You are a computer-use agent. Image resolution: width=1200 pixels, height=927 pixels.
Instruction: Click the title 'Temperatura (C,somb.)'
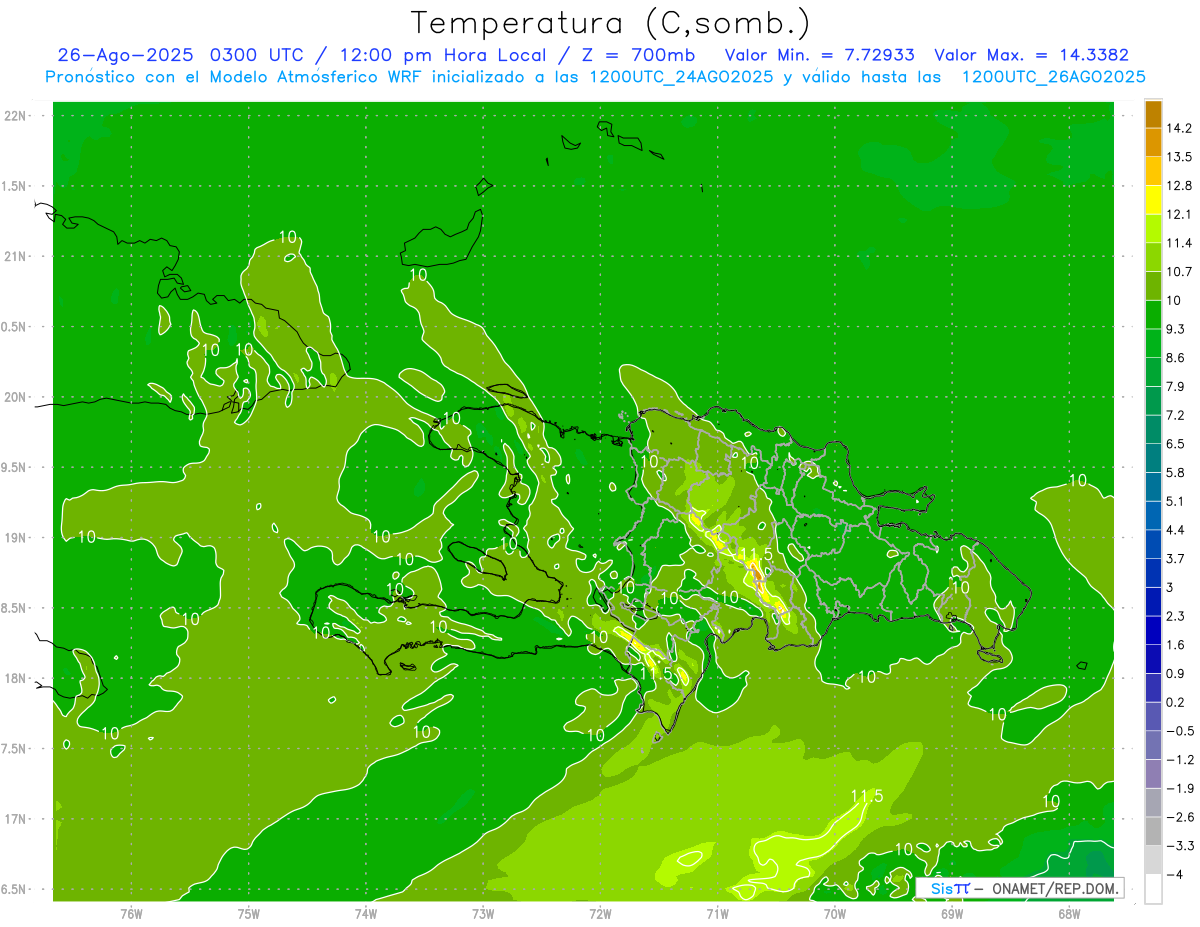[611, 23]
